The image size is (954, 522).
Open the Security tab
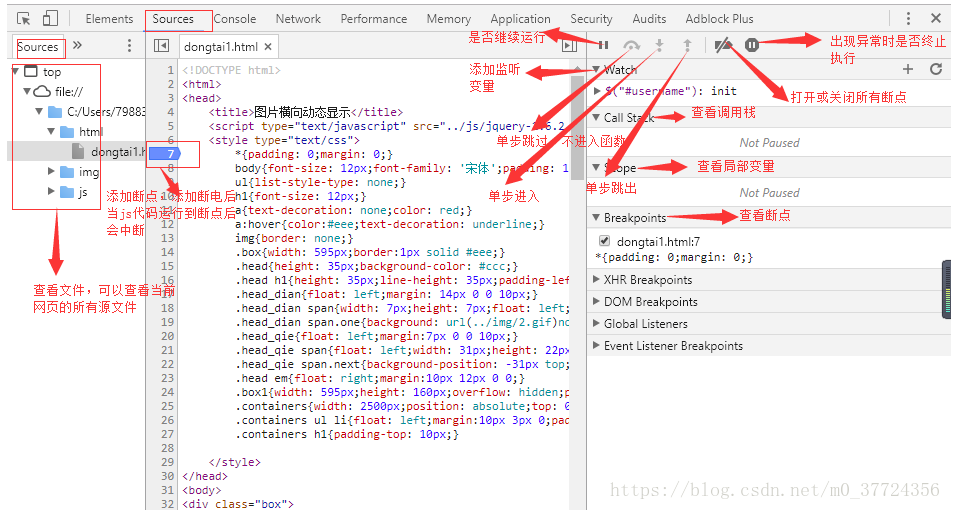coord(591,19)
